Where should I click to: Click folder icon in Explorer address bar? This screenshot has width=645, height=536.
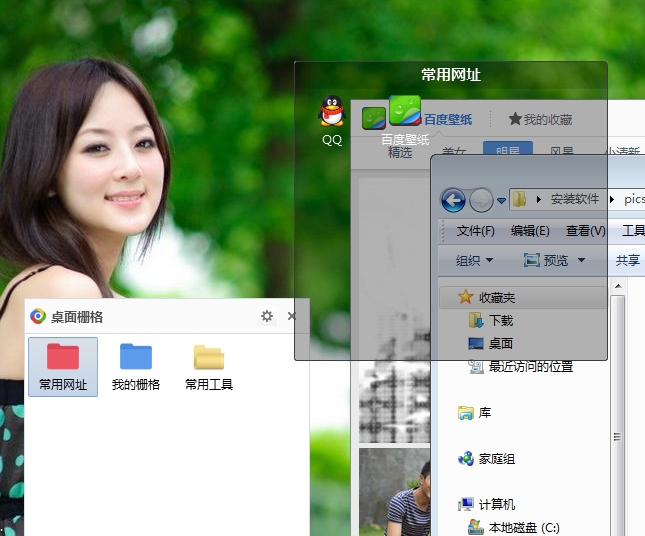pyautogui.click(x=520, y=200)
